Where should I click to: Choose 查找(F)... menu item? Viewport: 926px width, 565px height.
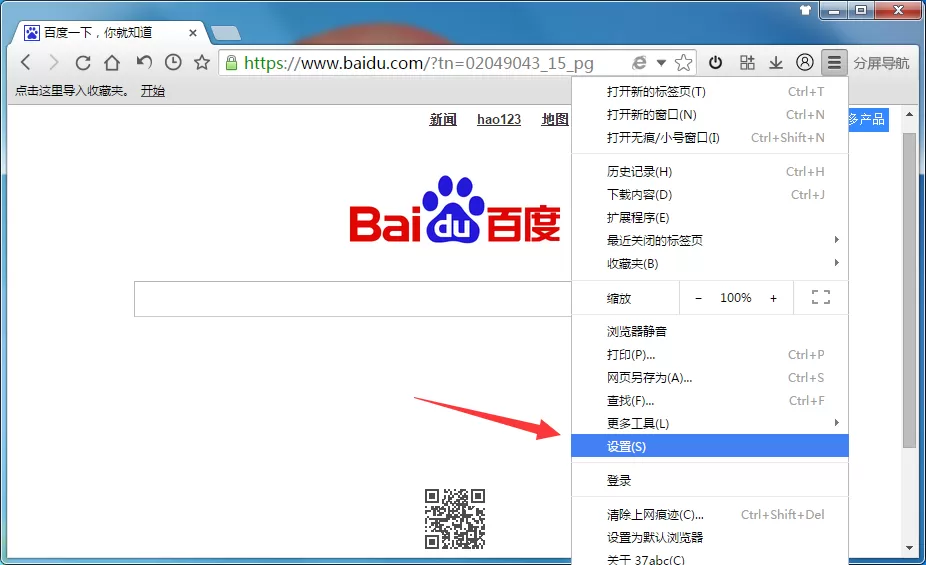pos(709,401)
